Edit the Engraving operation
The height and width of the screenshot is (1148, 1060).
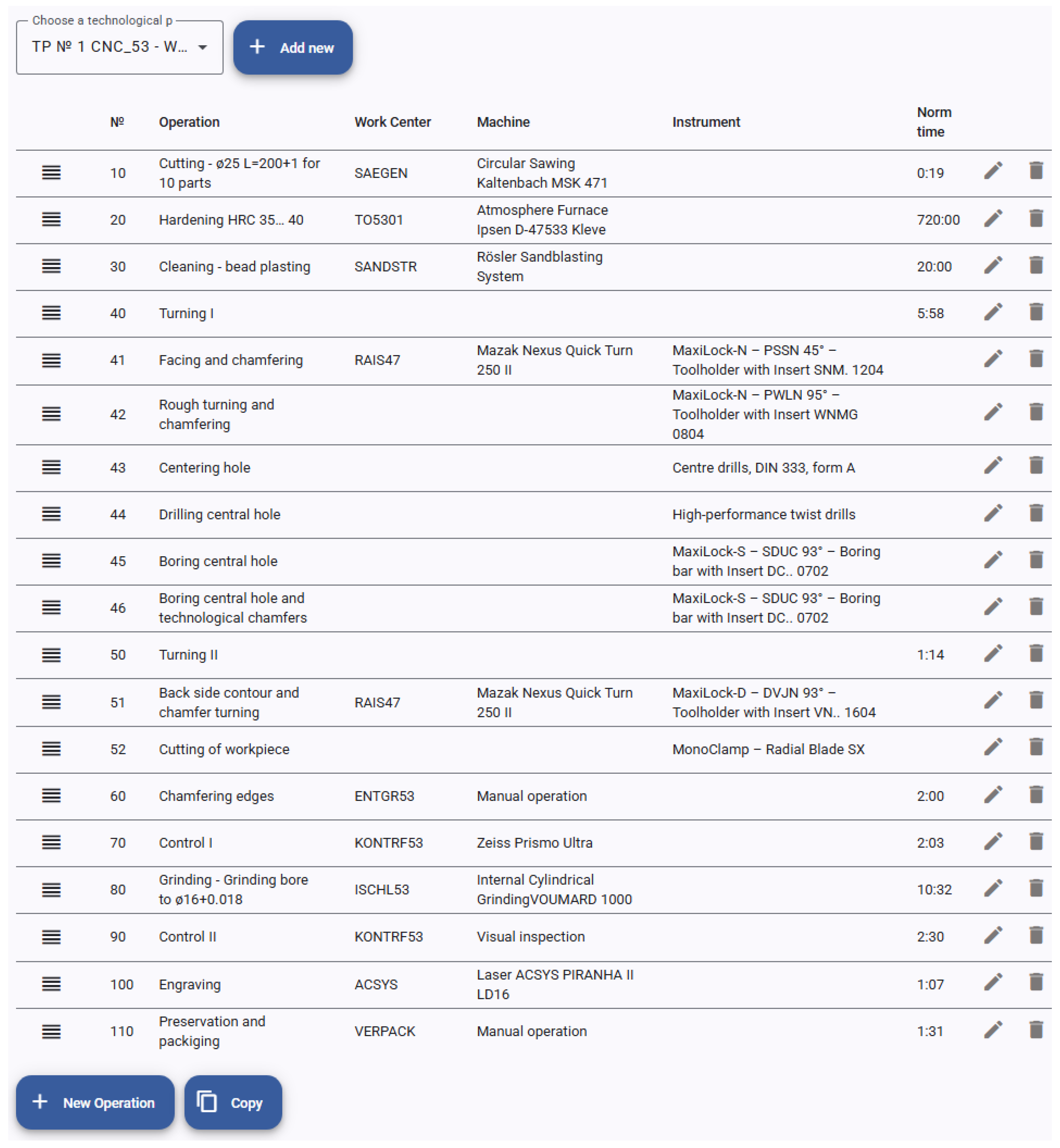pyautogui.click(x=993, y=983)
